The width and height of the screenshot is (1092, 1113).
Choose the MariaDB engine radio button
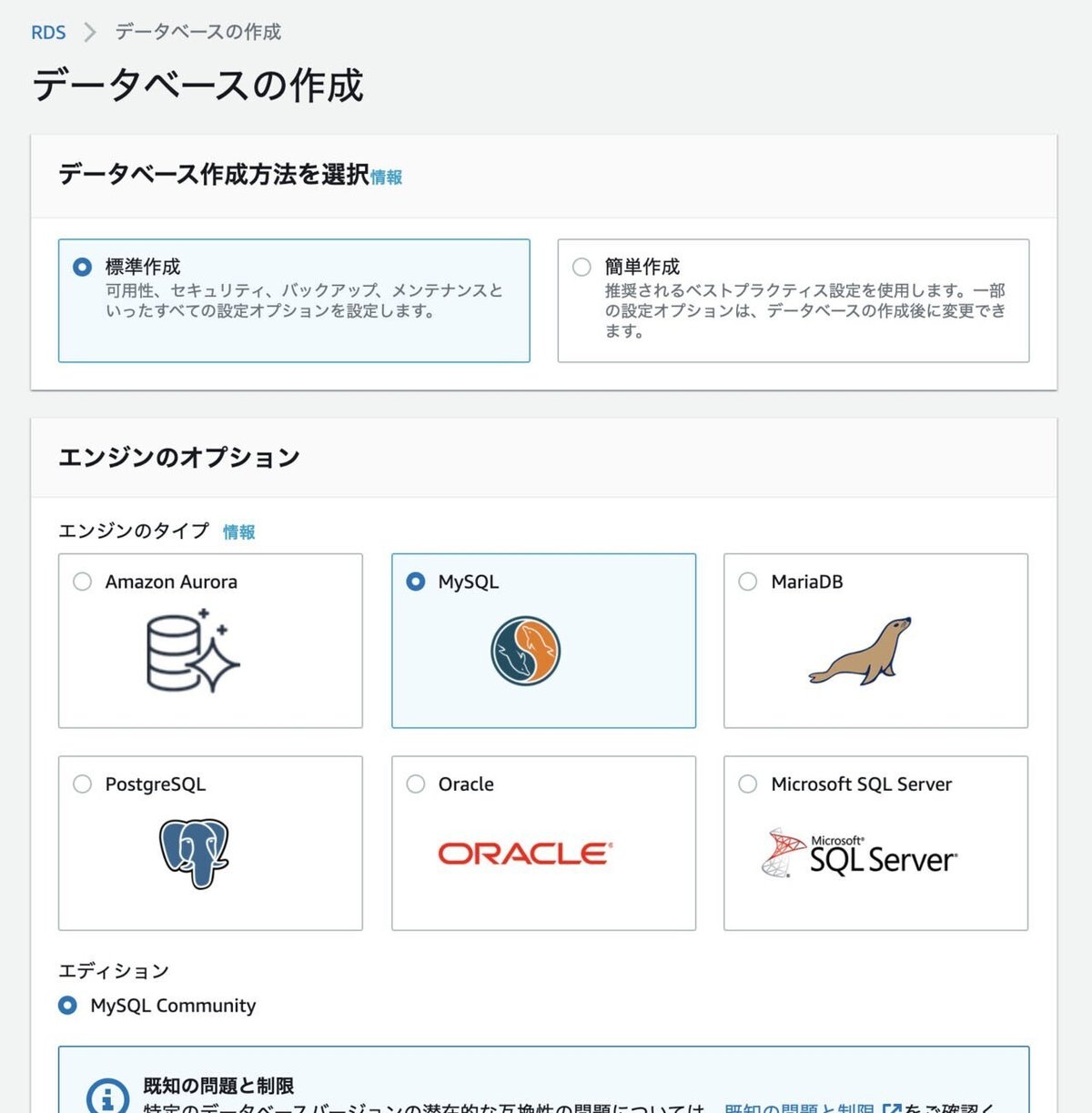pyautogui.click(x=748, y=582)
